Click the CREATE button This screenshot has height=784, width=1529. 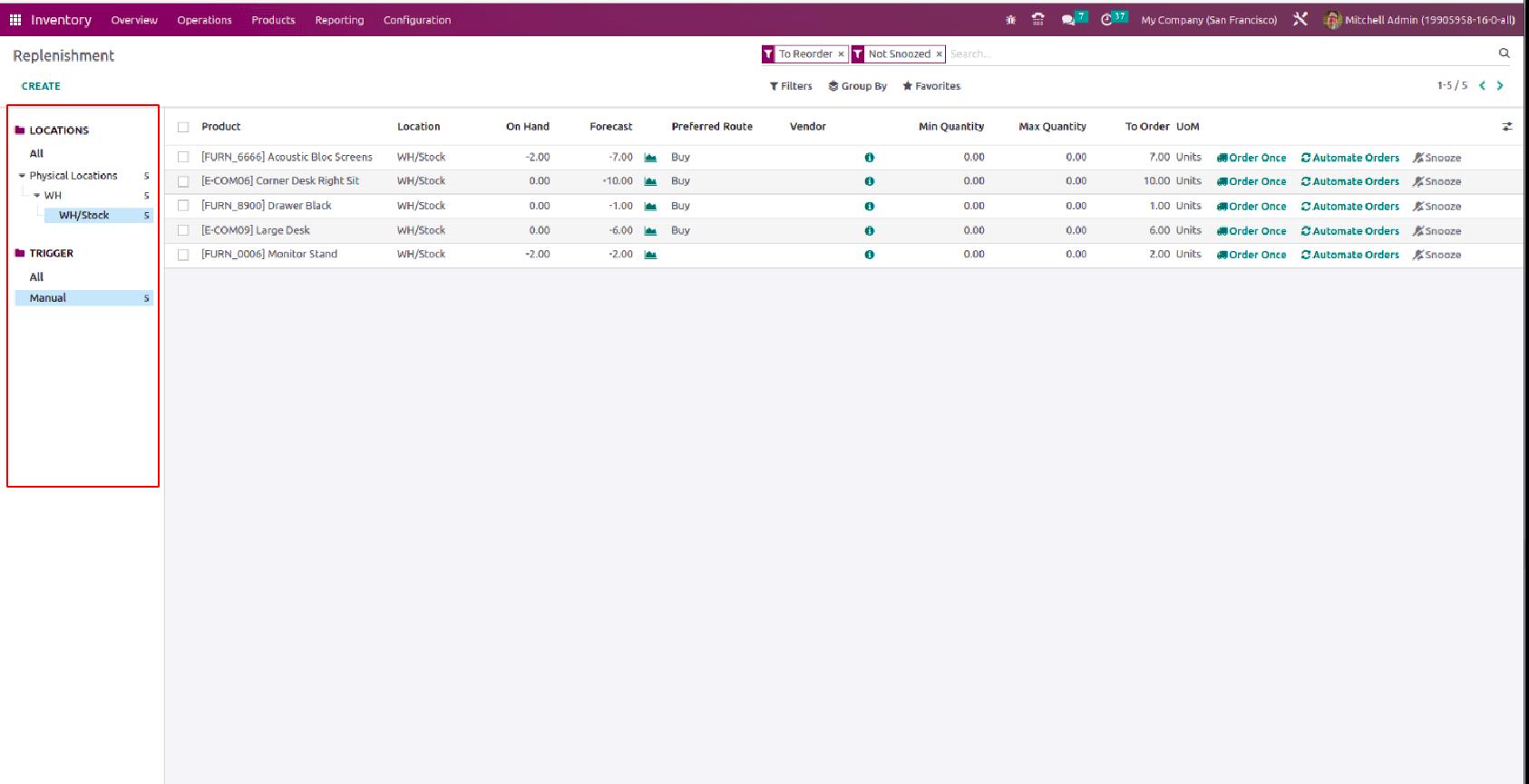click(x=41, y=86)
